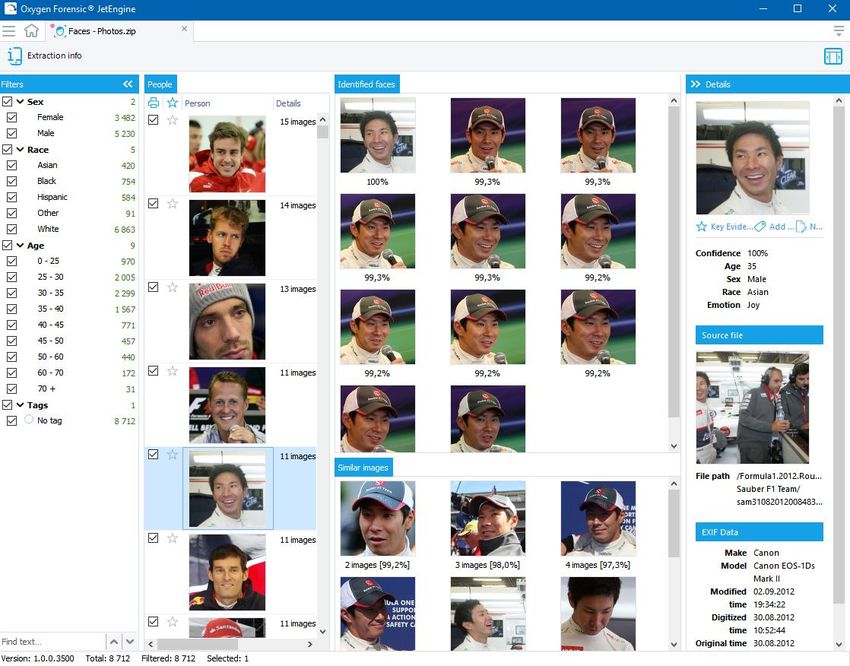The width and height of the screenshot is (850, 666).
Task: Click the find next arrow button
Action: pyautogui.click(x=130, y=642)
